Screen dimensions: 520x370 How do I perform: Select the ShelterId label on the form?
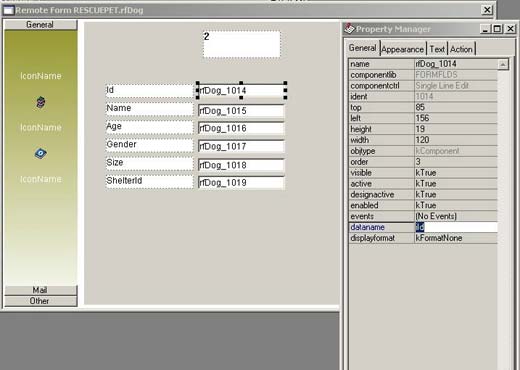coord(149,181)
